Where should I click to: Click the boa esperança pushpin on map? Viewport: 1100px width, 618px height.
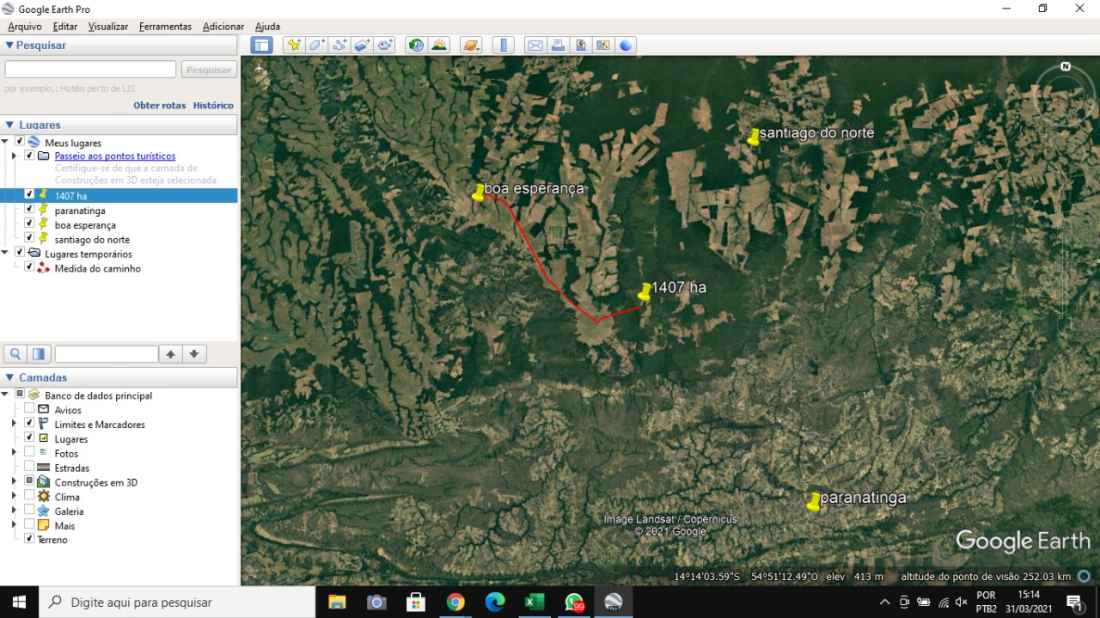478,192
